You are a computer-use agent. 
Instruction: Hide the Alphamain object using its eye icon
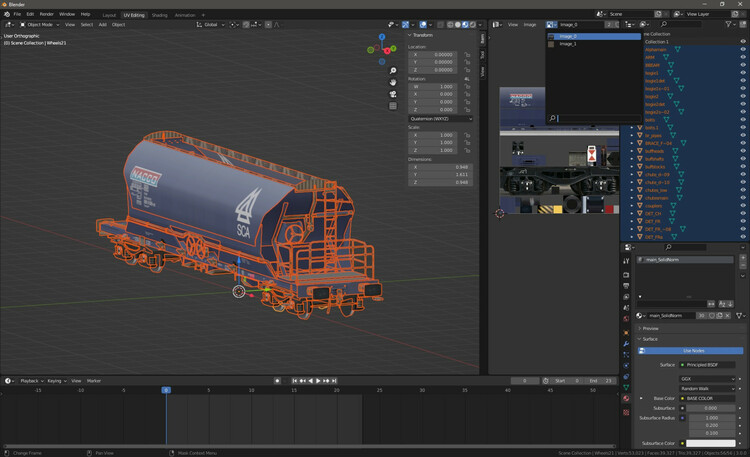pyautogui.click(x=743, y=49)
